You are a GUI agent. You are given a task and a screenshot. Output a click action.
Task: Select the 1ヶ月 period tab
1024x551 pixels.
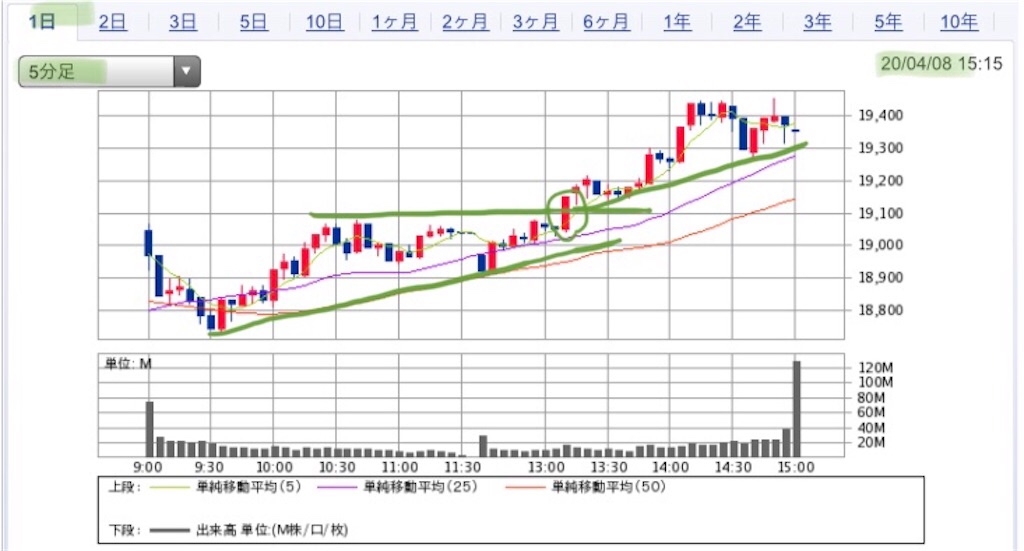(394, 22)
